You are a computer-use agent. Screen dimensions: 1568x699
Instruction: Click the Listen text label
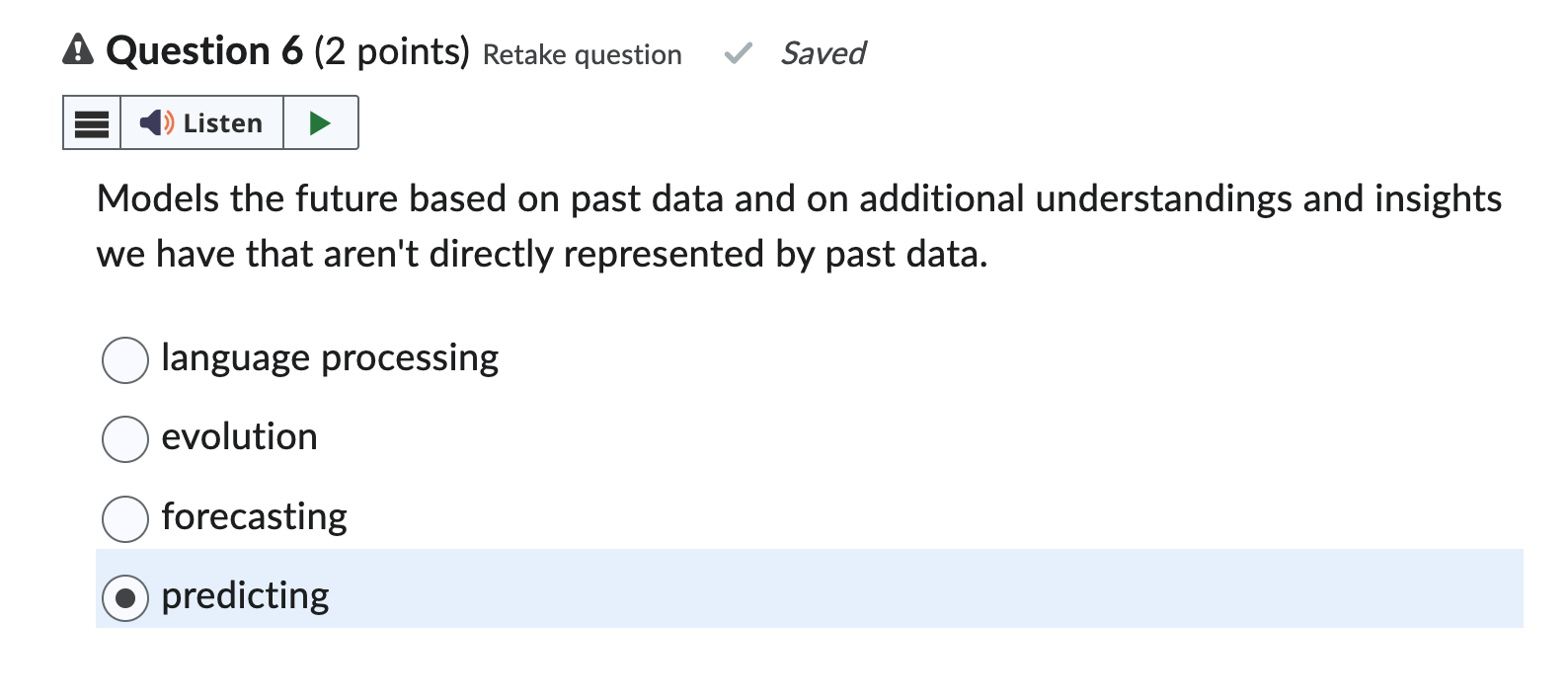click(223, 123)
